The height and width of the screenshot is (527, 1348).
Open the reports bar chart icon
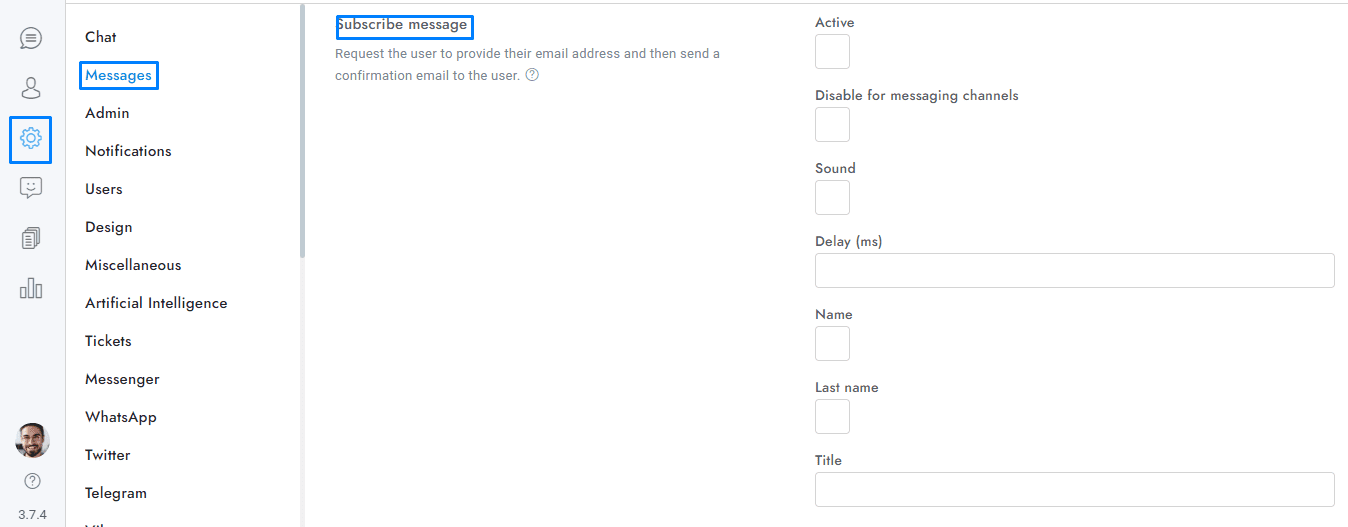[x=31, y=288]
